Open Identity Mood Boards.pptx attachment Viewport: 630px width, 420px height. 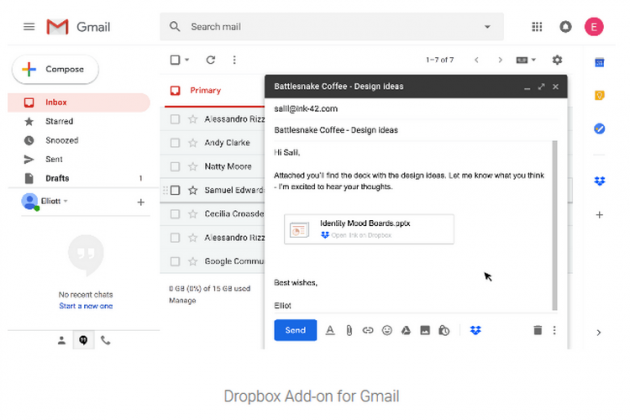tap(369, 229)
